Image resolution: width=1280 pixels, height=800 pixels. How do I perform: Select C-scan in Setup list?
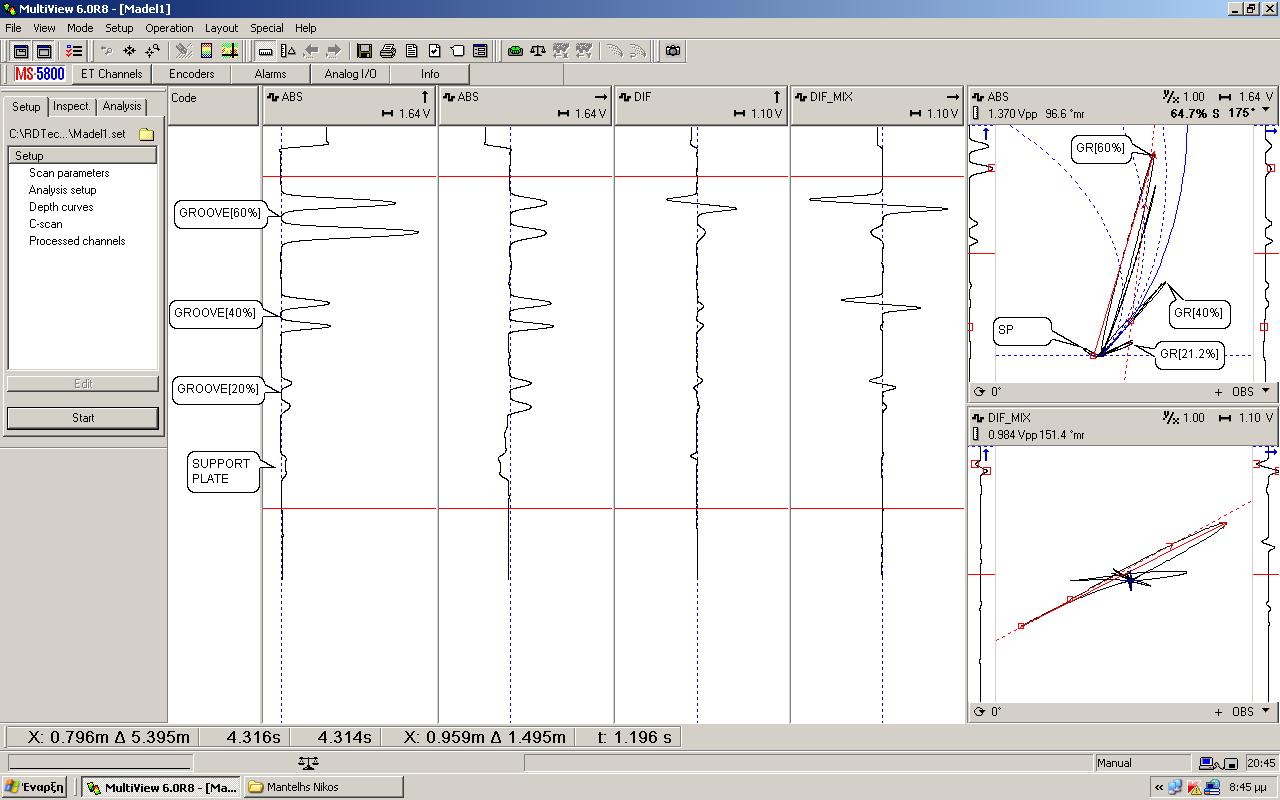tap(46, 224)
